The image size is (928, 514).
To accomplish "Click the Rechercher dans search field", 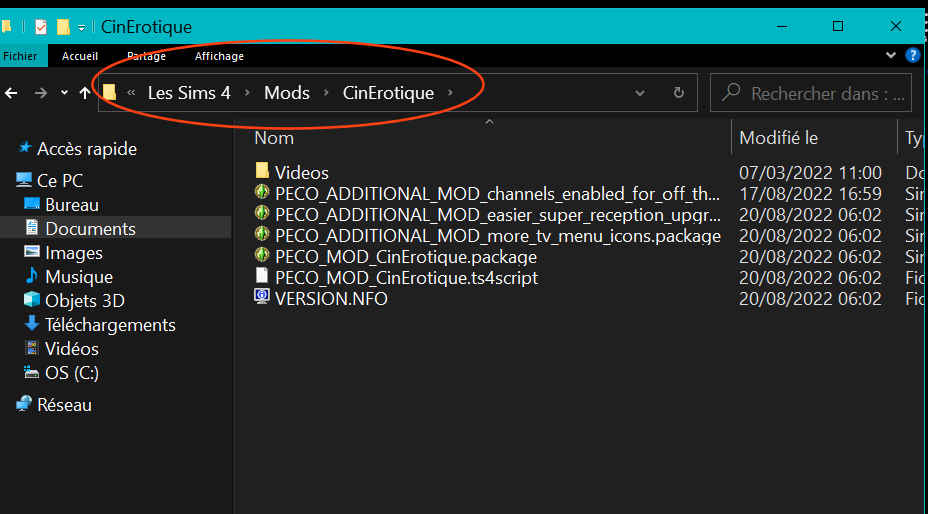I will point(811,93).
